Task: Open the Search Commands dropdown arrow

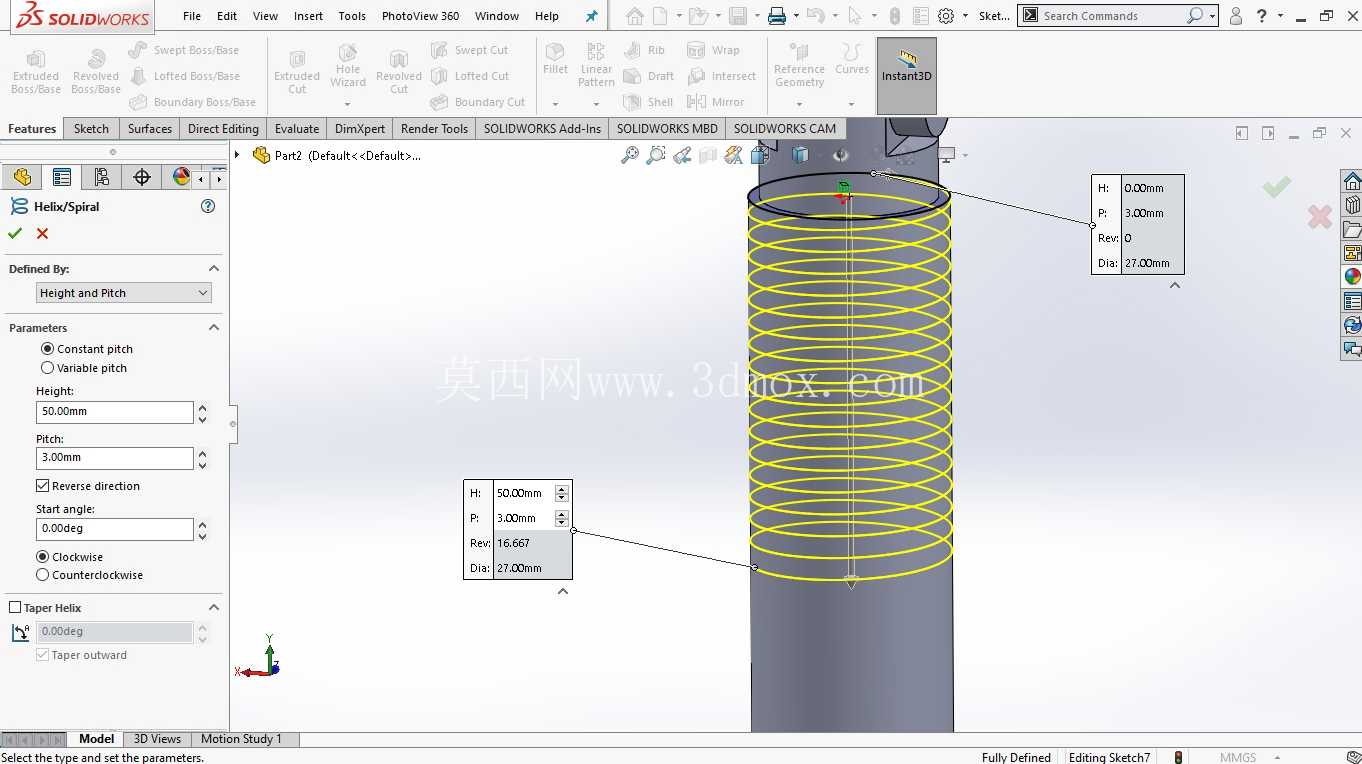Action: 1212,16
